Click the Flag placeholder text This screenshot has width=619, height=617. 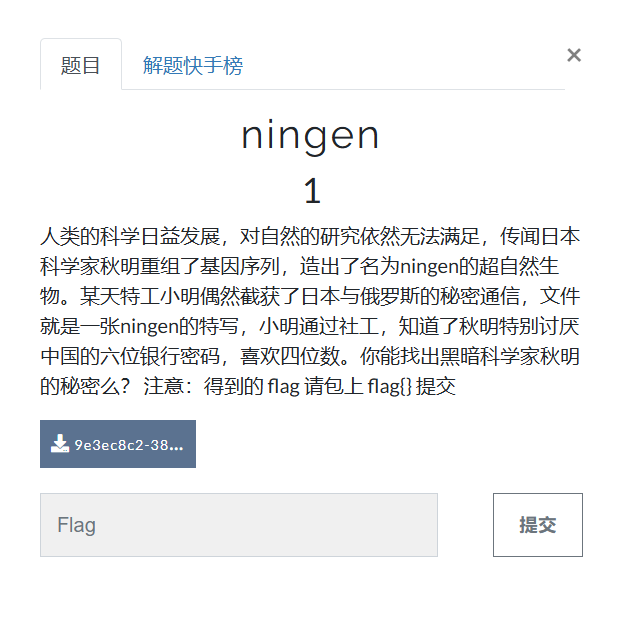(x=77, y=525)
